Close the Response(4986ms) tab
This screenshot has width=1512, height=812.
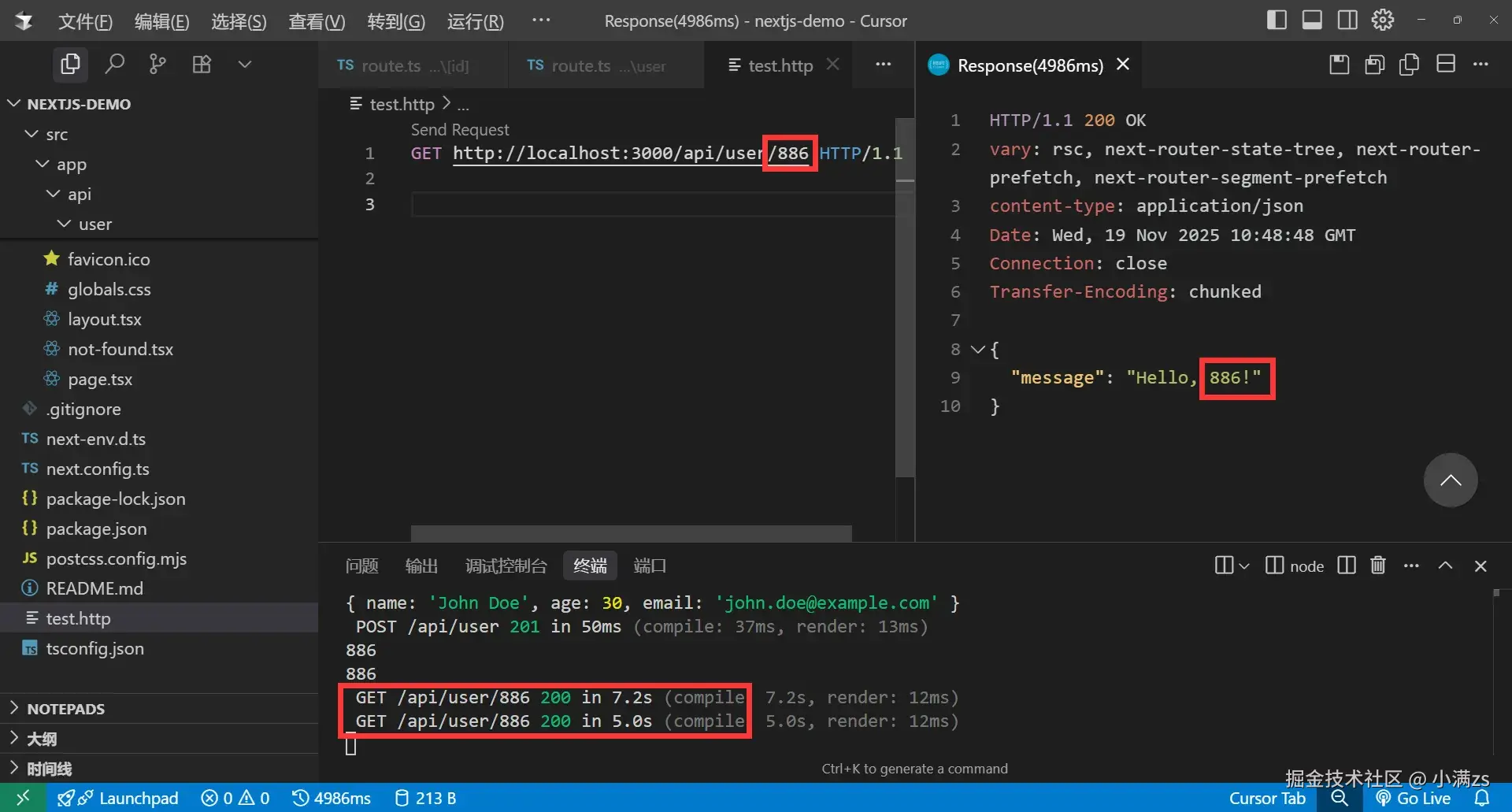[1123, 65]
